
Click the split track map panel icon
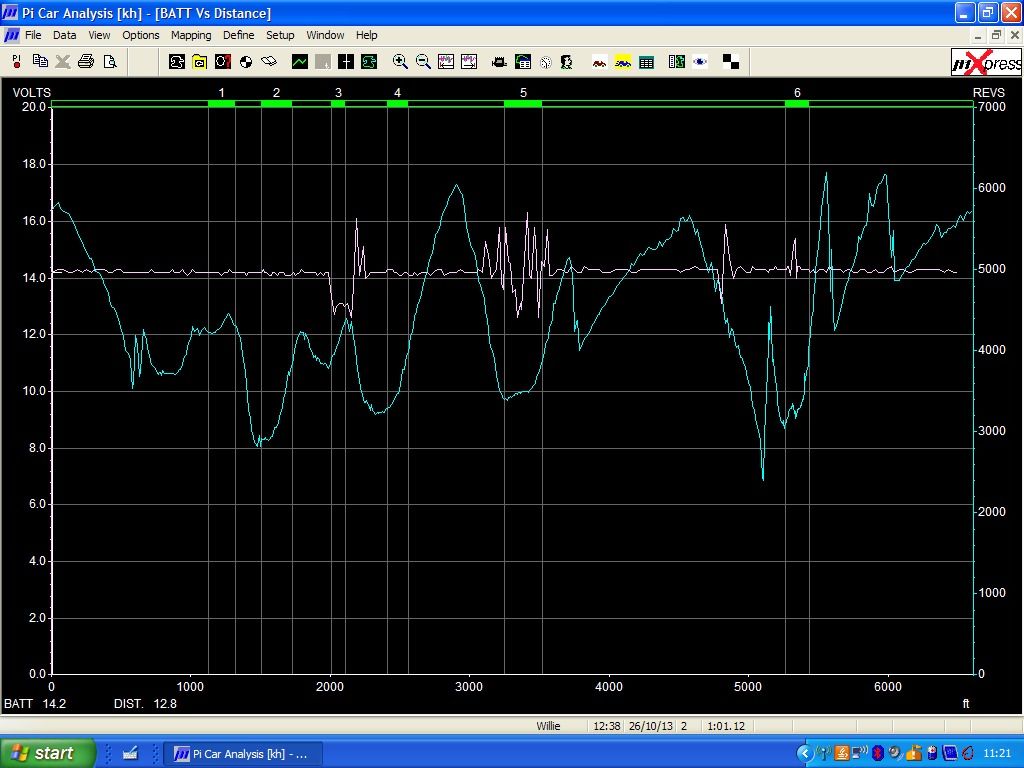(677, 61)
